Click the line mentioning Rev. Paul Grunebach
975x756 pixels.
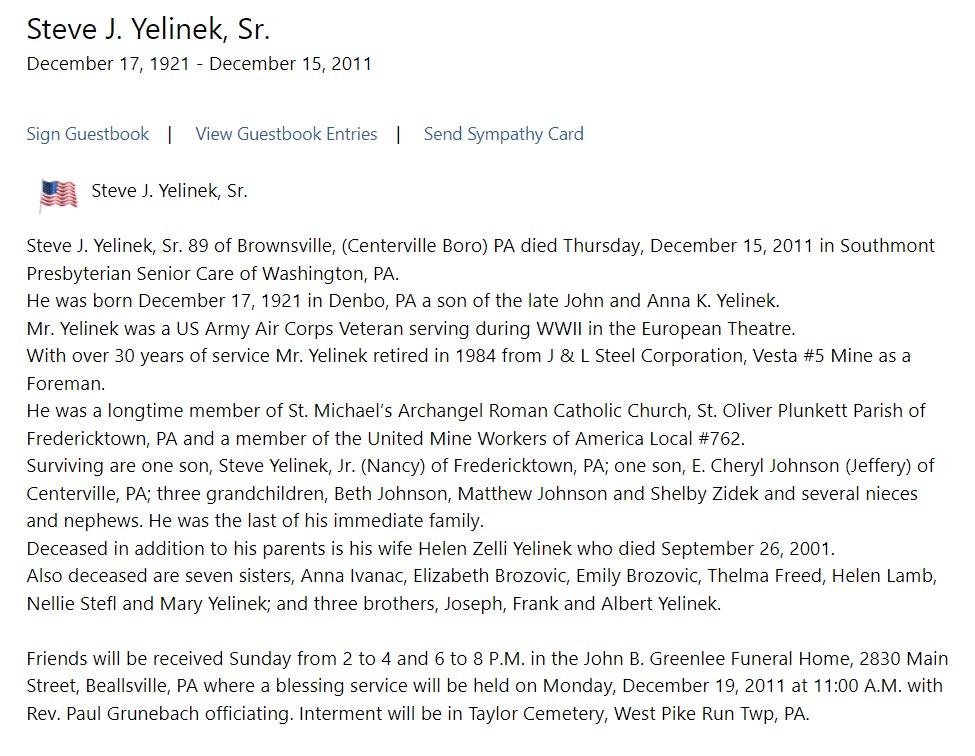[418, 714]
